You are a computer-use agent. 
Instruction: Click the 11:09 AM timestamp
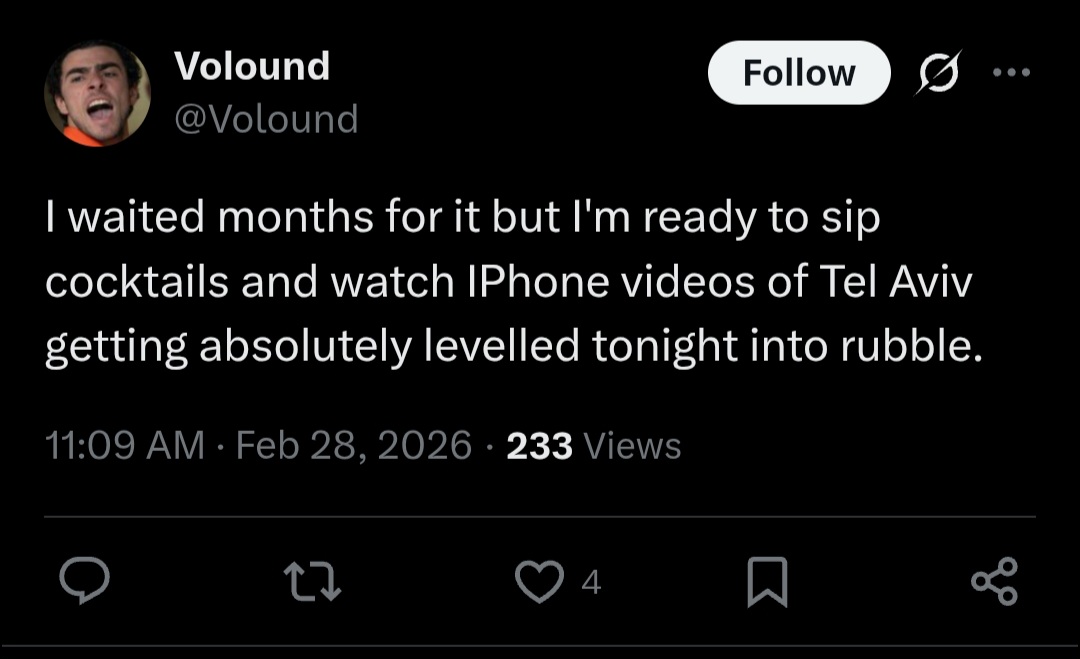(125, 445)
